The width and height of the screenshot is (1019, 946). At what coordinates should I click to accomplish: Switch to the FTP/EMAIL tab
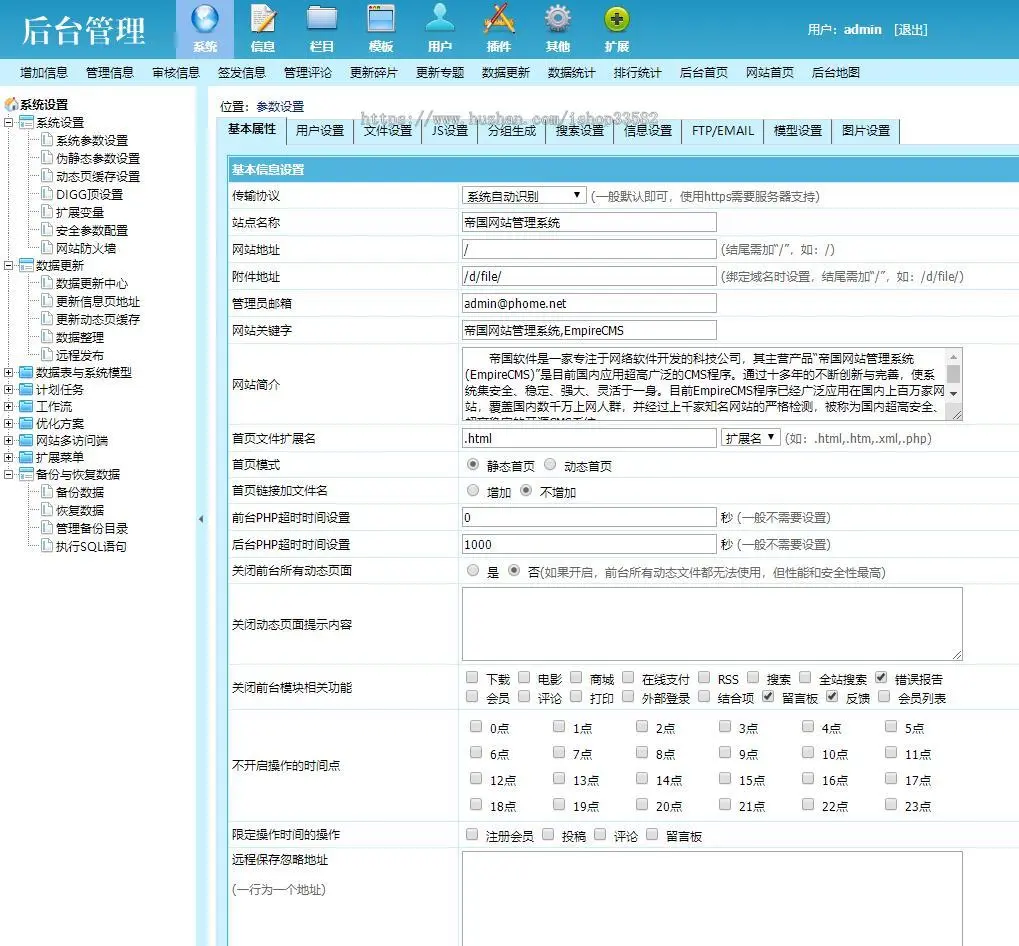click(722, 131)
